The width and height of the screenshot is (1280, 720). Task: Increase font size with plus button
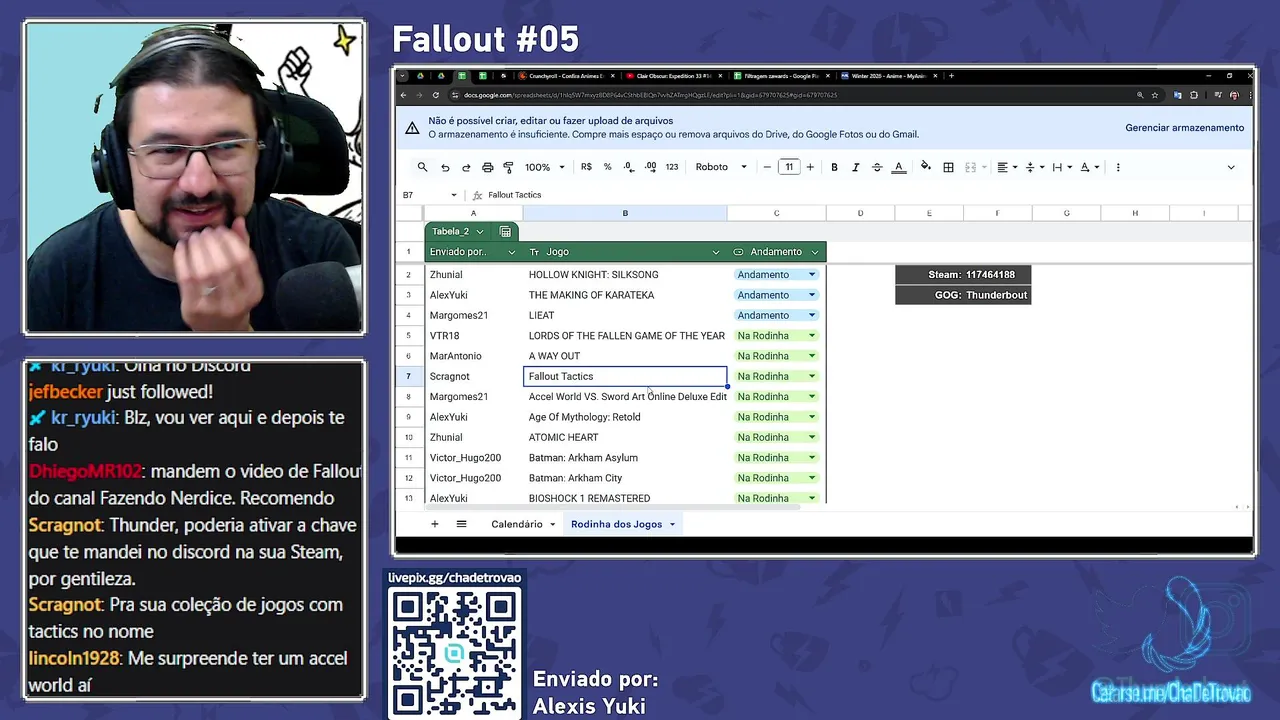810,167
